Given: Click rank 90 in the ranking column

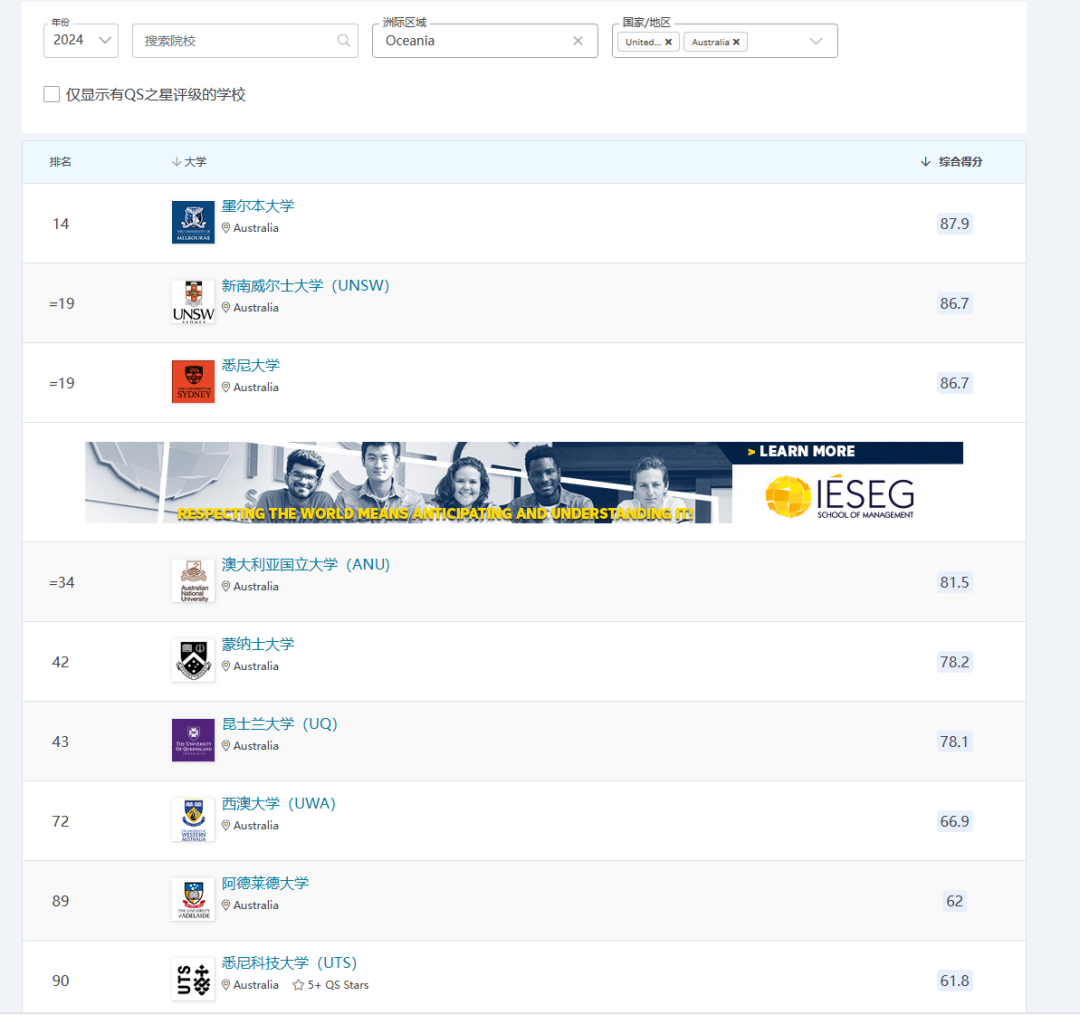Looking at the screenshot, I should coord(61,981).
